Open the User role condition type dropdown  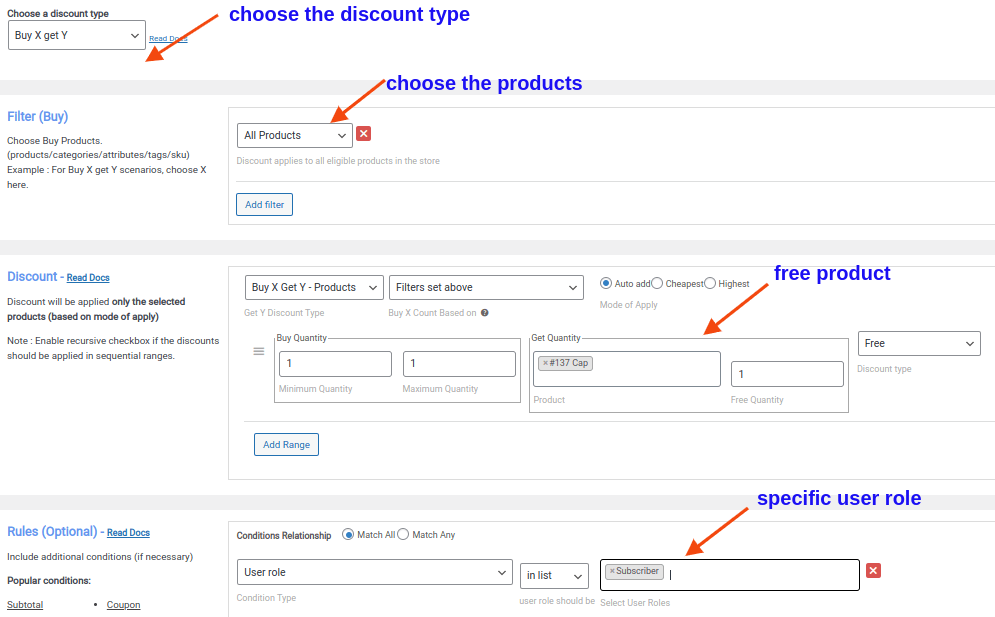point(374,572)
